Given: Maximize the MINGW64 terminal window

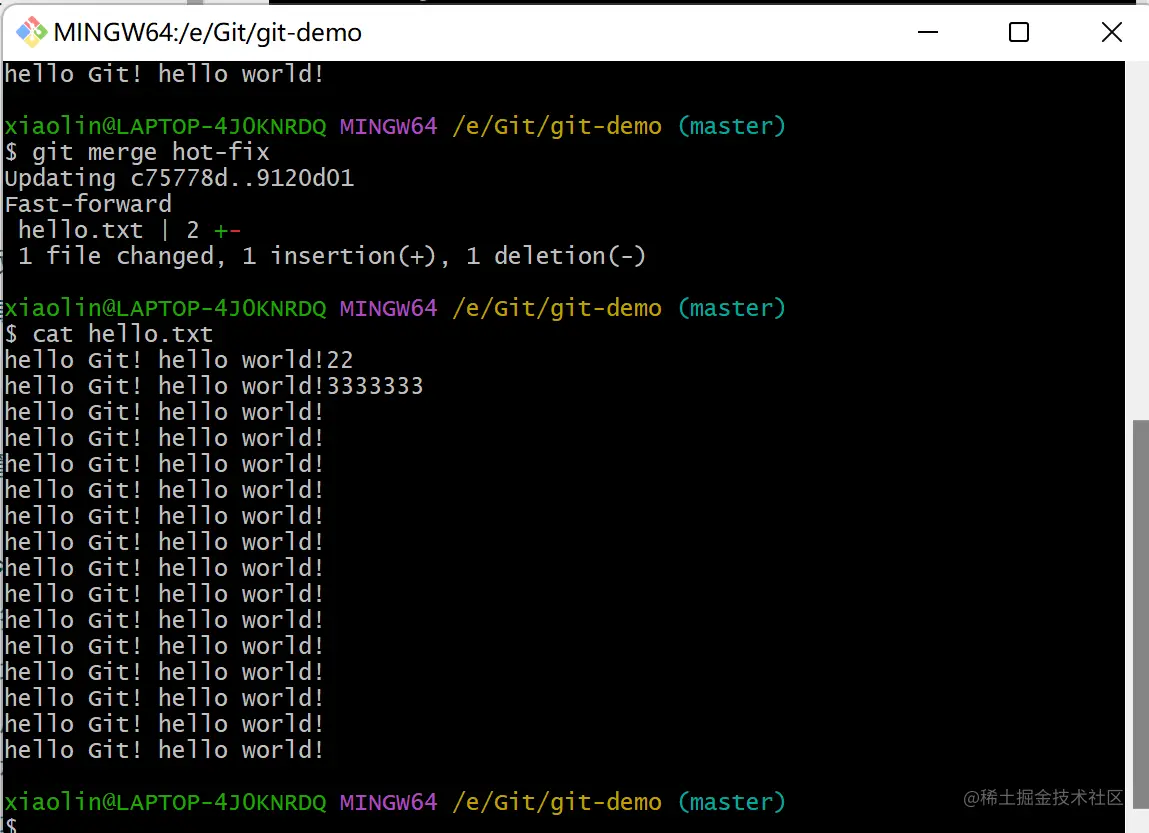Looking at the screenshot, I should (1019, 32).
